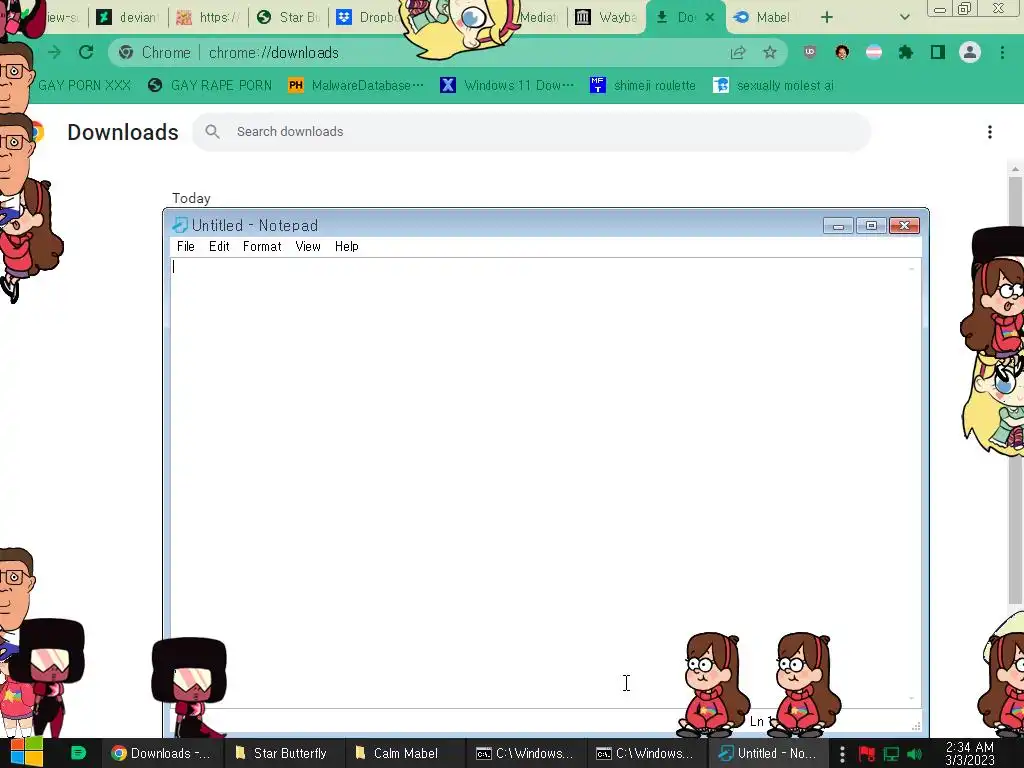This screenshot has height=768, width=1024.
Task: Close the active Downloads tab
Action: click(x=710, y=18)
